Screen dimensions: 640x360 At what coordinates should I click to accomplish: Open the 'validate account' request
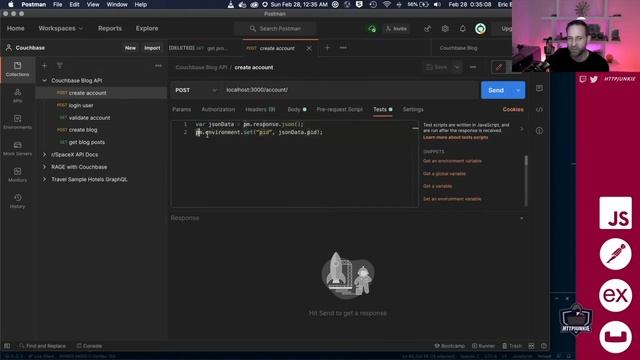tap(89, 118)
